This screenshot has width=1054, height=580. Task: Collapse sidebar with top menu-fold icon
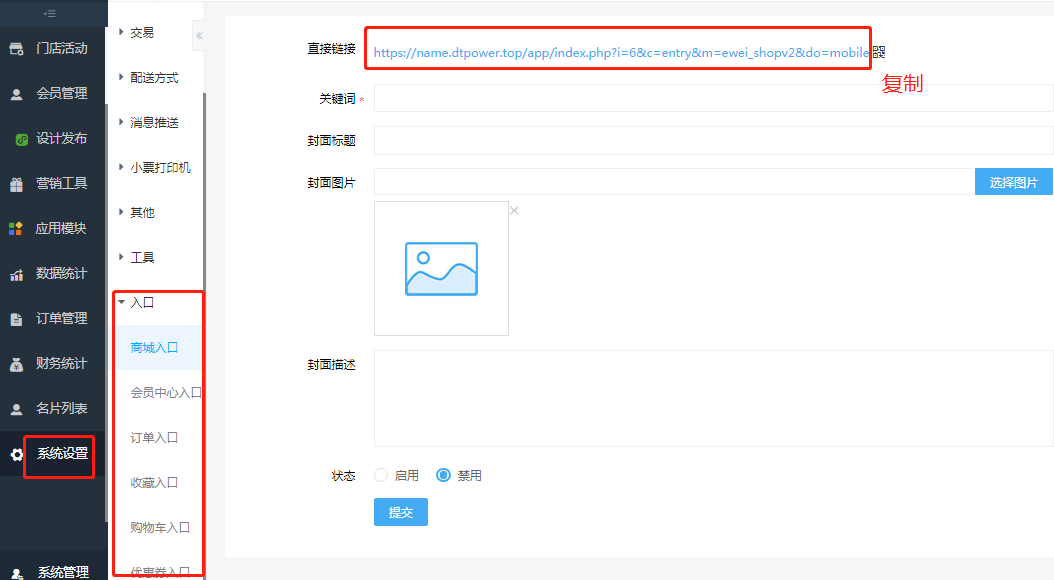click(49, 13)
